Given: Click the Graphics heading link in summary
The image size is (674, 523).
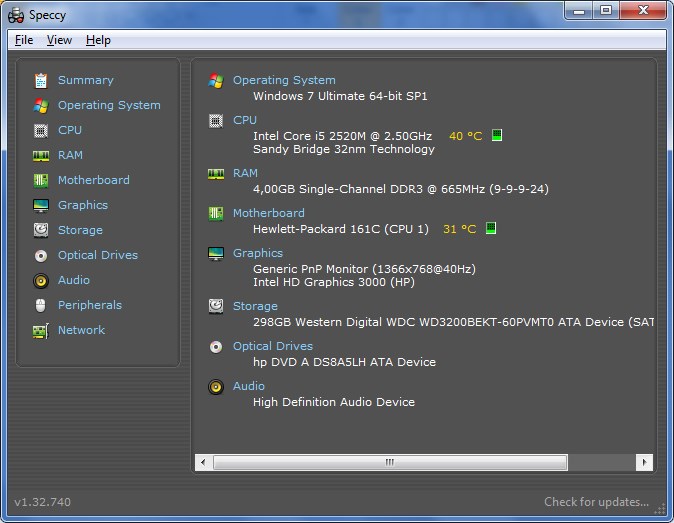Looking at the screenshot, I should point(258,254).
